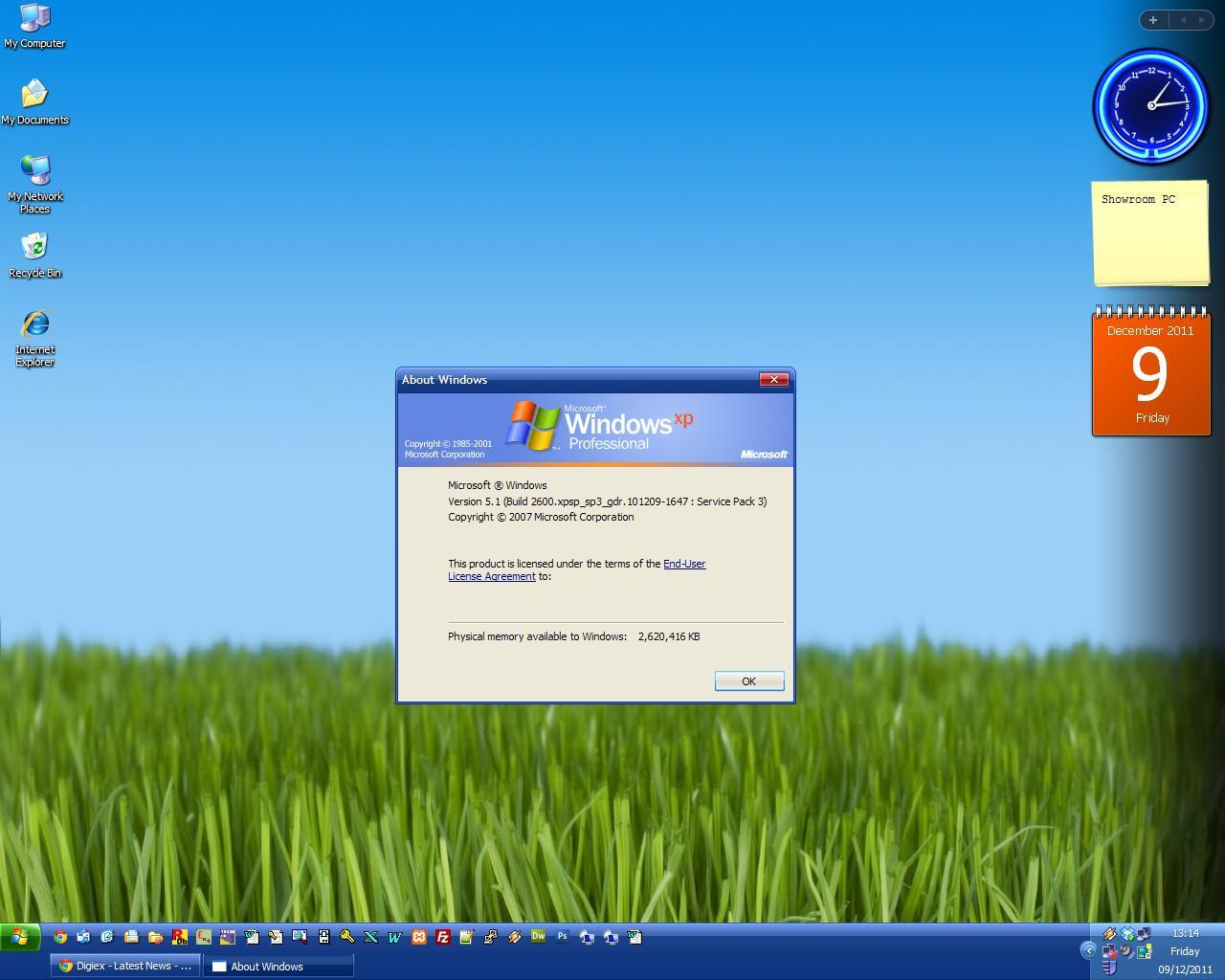Switch to the Digiex - Latest News window

pos(124,966)
